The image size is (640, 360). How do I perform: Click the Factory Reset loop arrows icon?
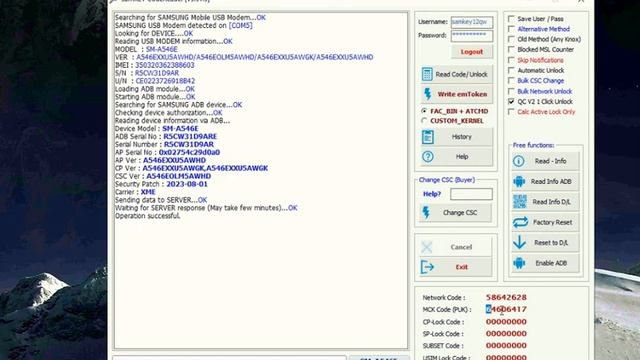520,222
